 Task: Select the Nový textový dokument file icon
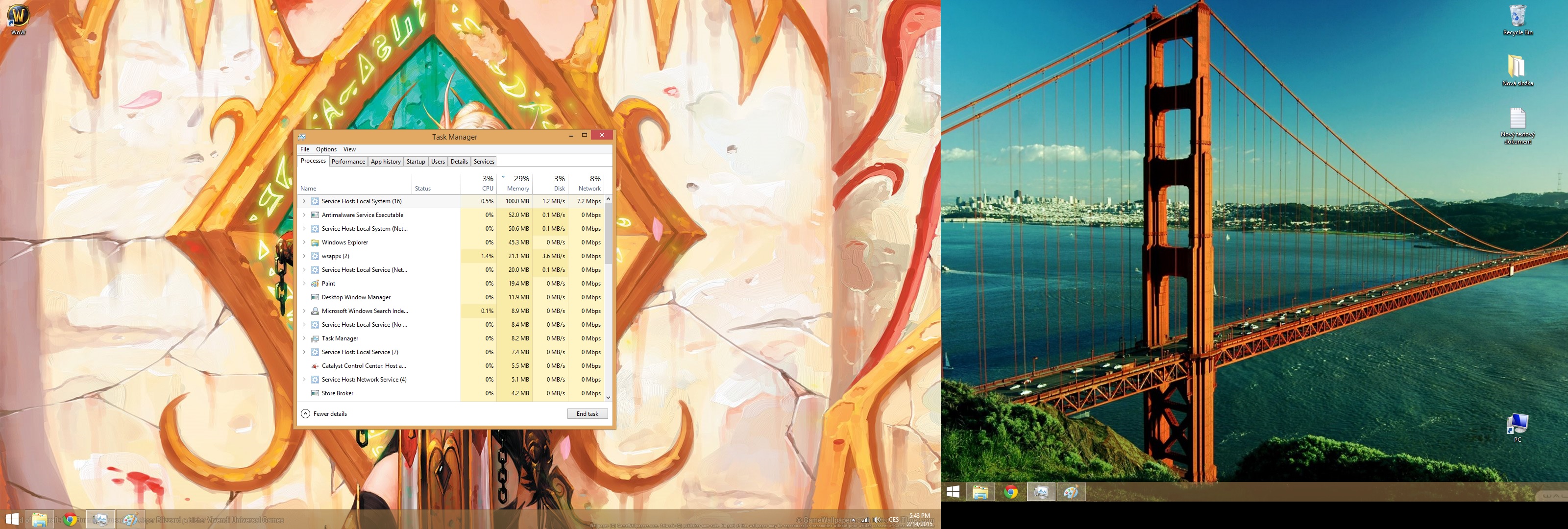(1518, 120)
